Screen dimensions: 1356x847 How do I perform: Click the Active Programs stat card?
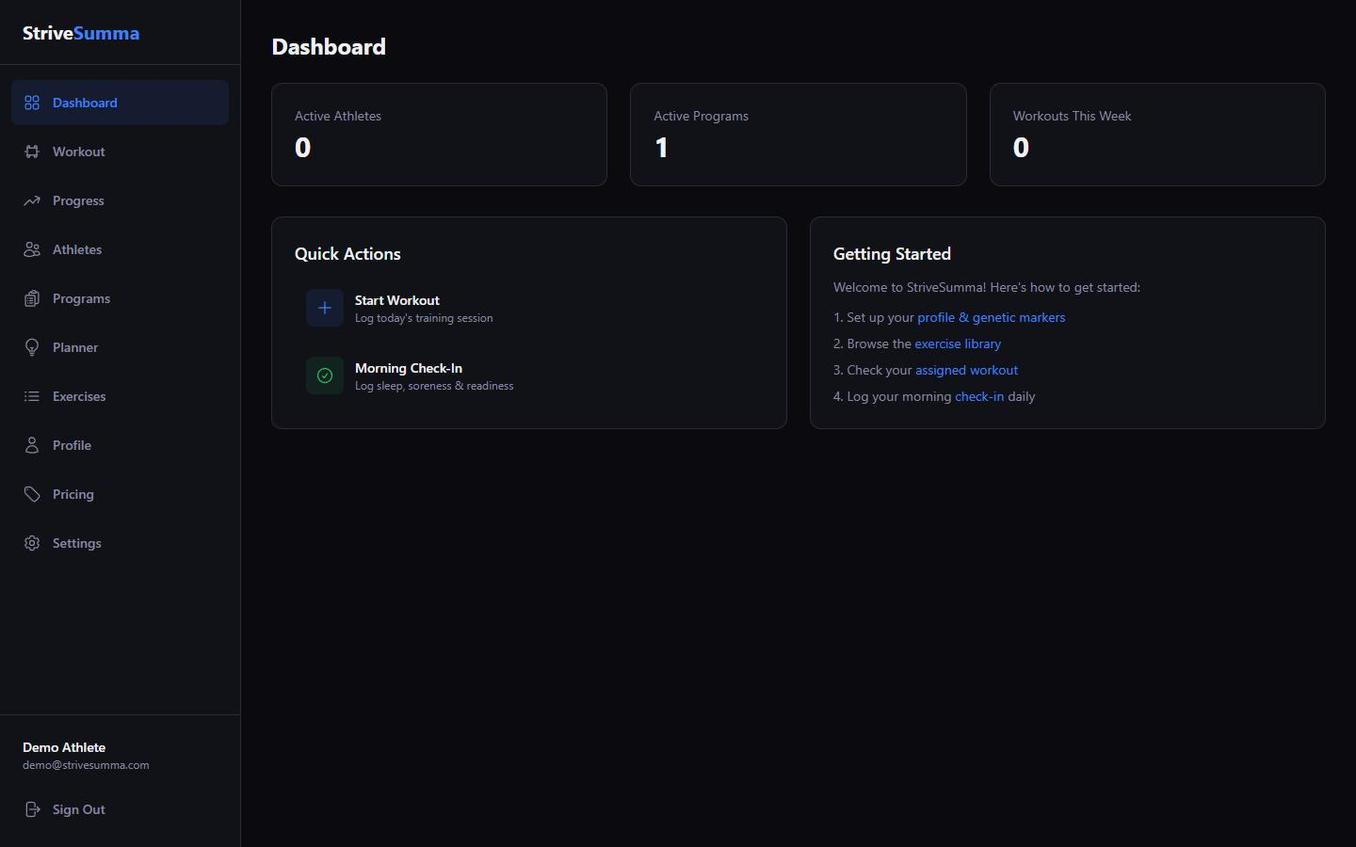point(798,134)
